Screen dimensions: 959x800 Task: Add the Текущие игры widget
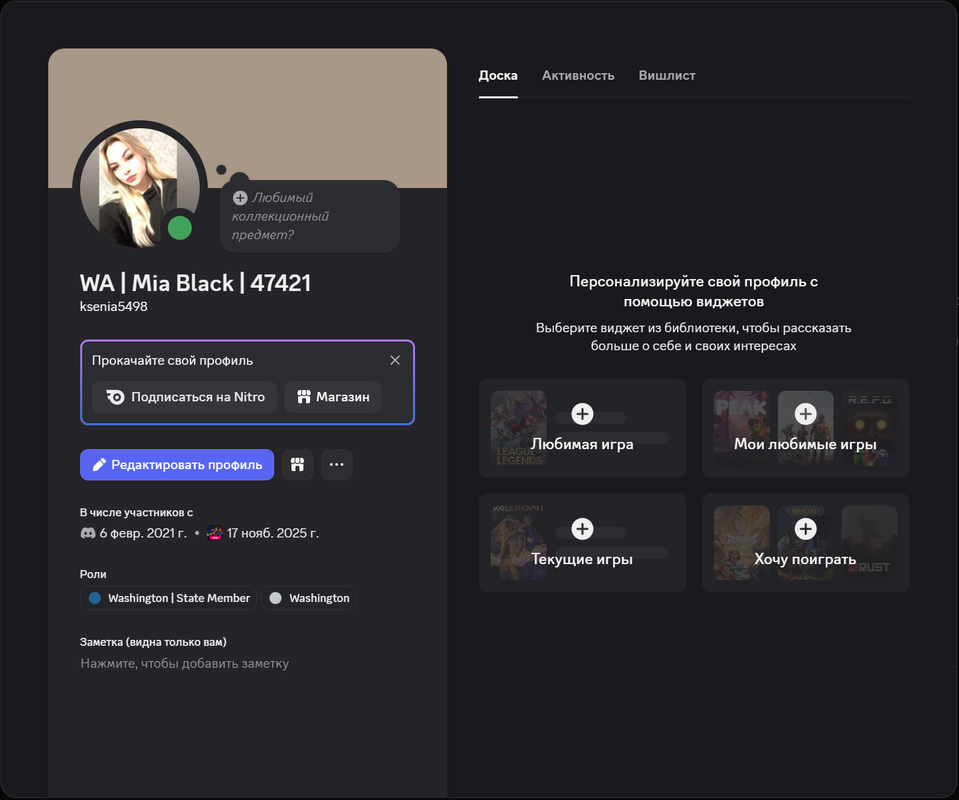[x=582, y=543]
